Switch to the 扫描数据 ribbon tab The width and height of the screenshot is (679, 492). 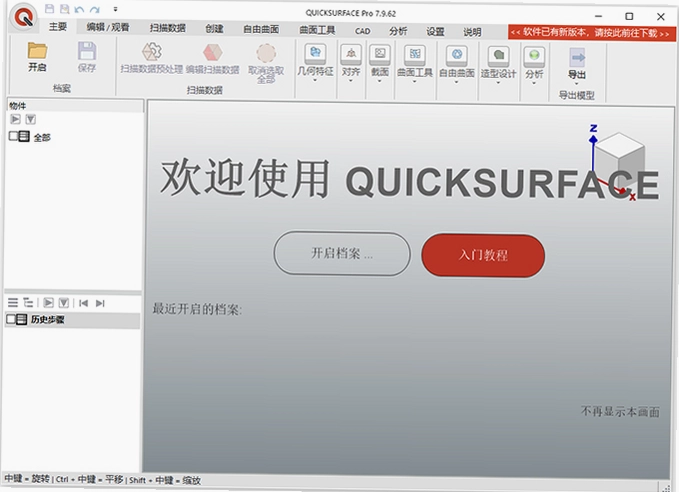pos(168,28)
